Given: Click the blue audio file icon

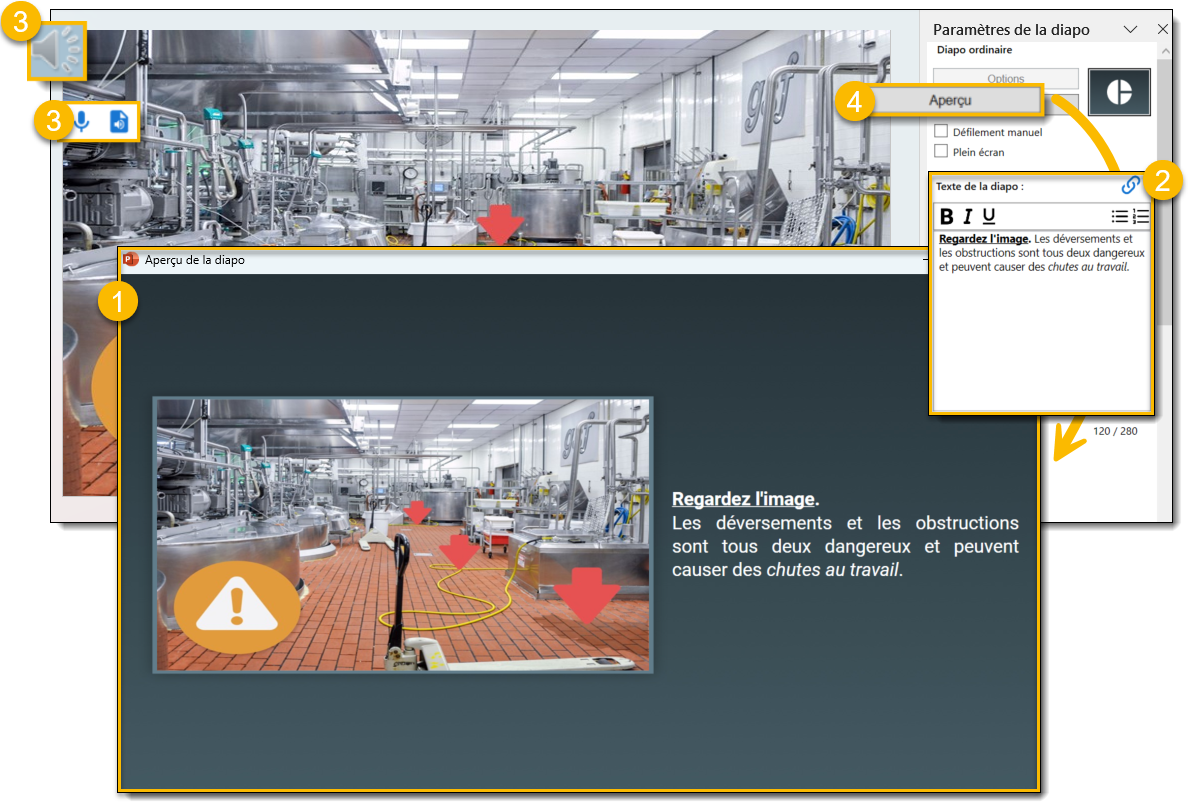Looking at the screenshot, I should tap(119, 121).
